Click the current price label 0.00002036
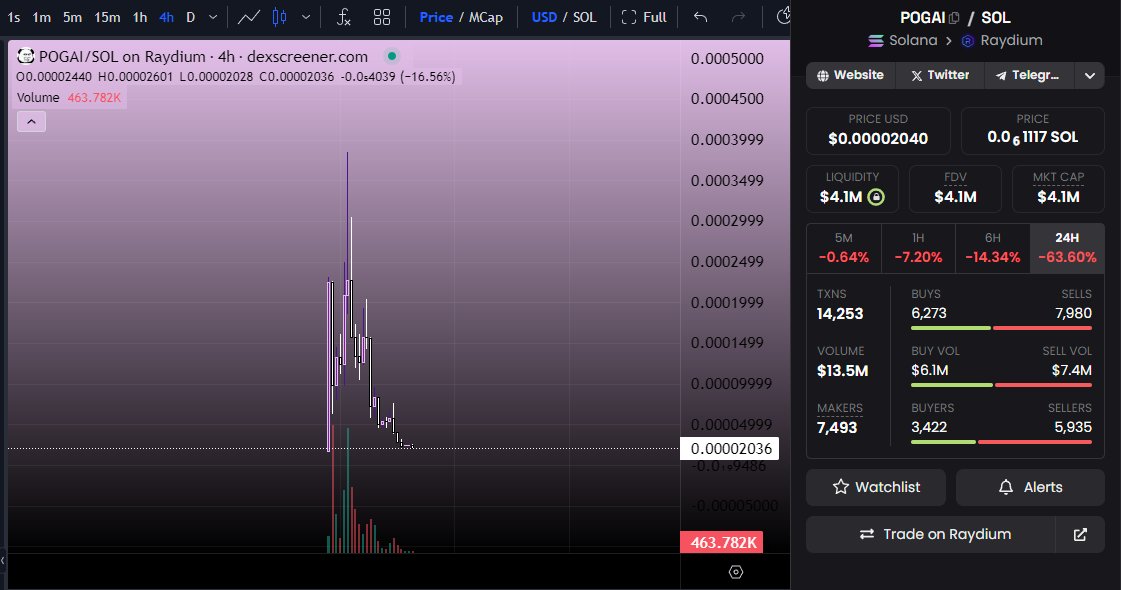The width and height of the screenshot is (1121, 590). point(730,448)
